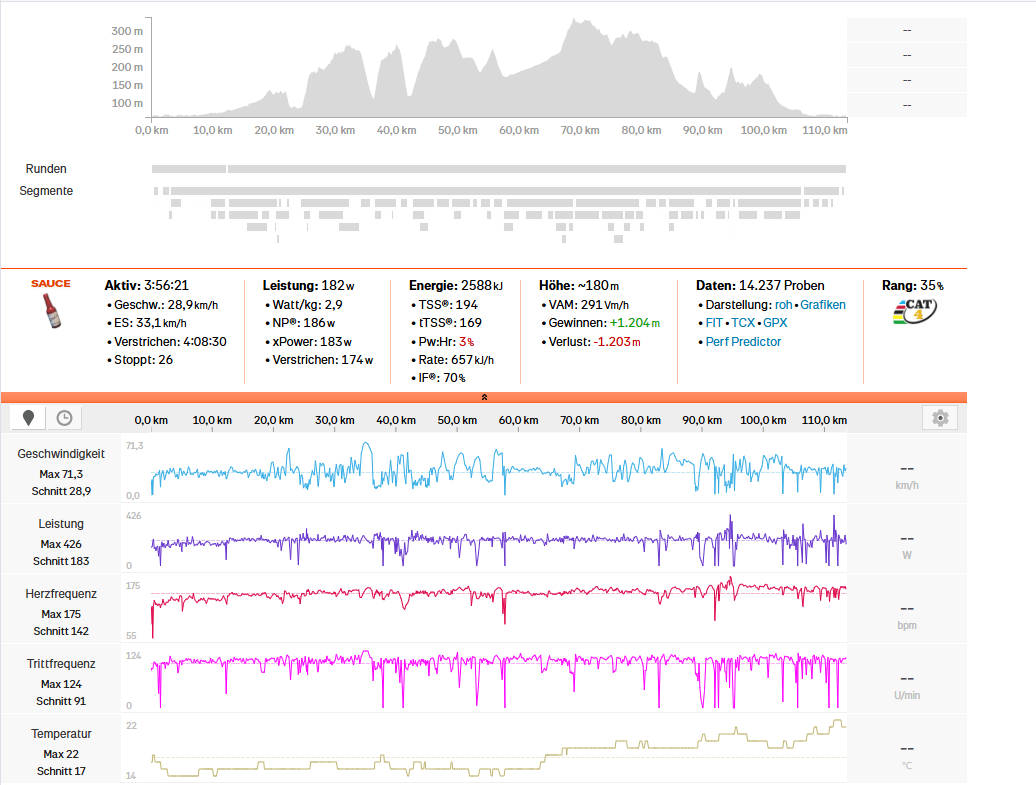This screenshot has width=1036, height=785.
Task: Click the Leistung power chart label
Action: tap(61, 524)
